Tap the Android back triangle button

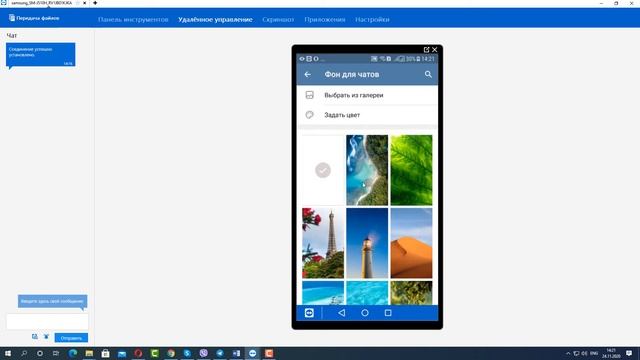click(342, 313)
